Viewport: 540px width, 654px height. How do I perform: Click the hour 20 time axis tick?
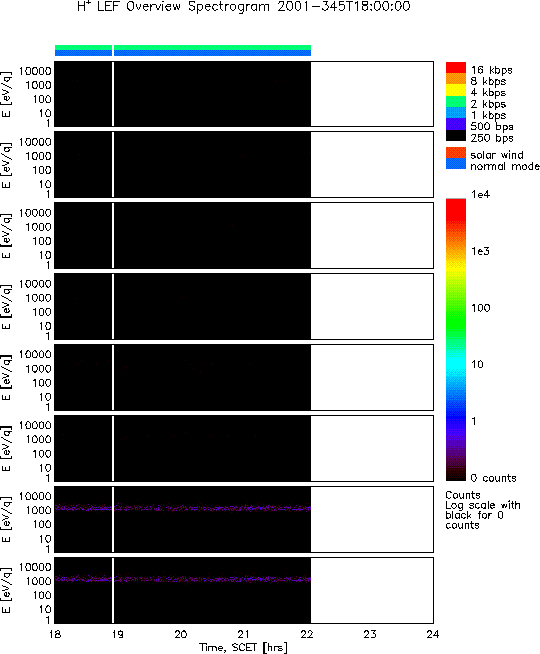(181, 634)
